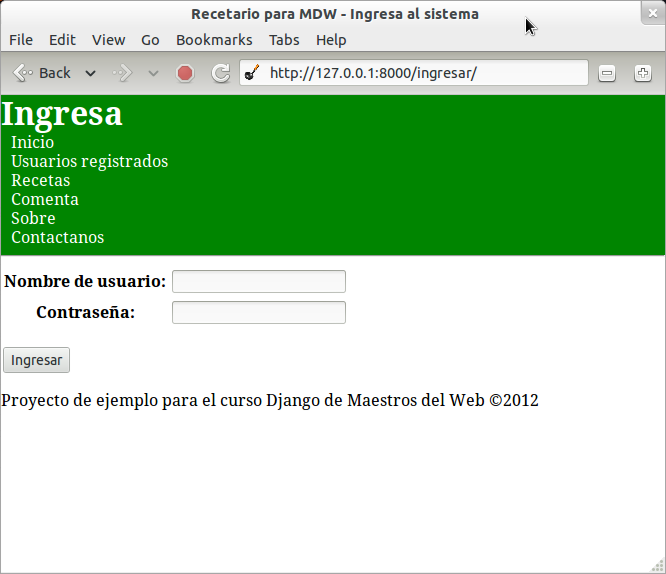Zoom out with the minus icon
The image size is (666, 574).
[x=607, y=73]
